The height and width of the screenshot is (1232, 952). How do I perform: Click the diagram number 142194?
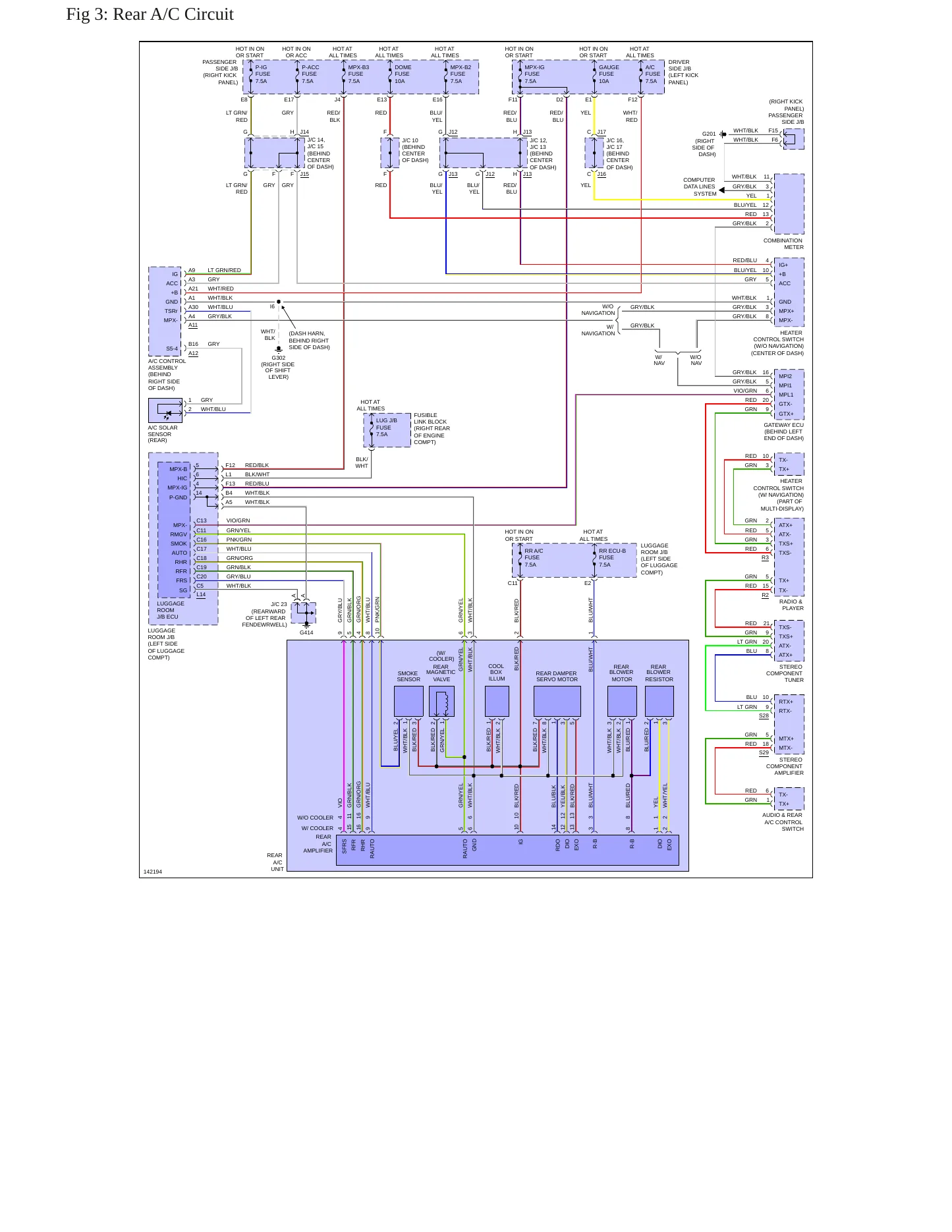(153, 872)
